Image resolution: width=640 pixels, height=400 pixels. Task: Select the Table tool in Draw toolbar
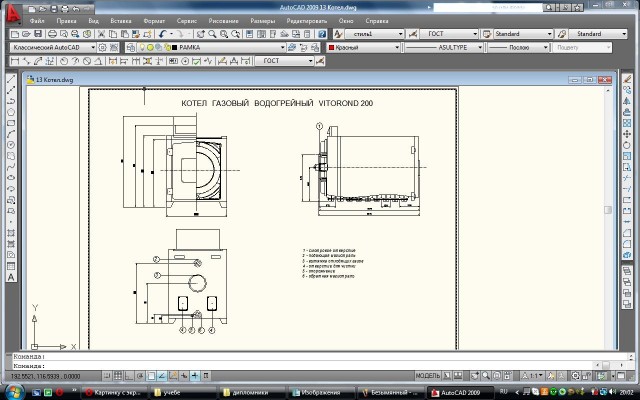[11, 266]
